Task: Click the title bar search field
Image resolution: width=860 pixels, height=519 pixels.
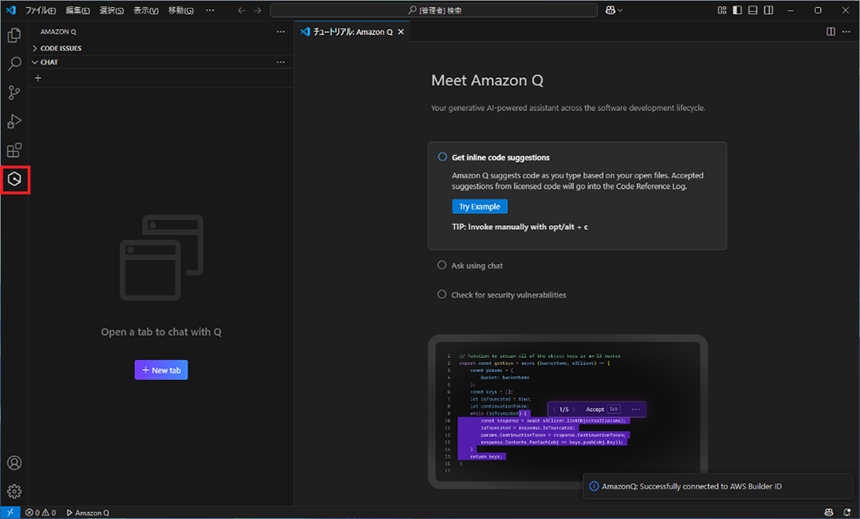Action: coord(434,10)
